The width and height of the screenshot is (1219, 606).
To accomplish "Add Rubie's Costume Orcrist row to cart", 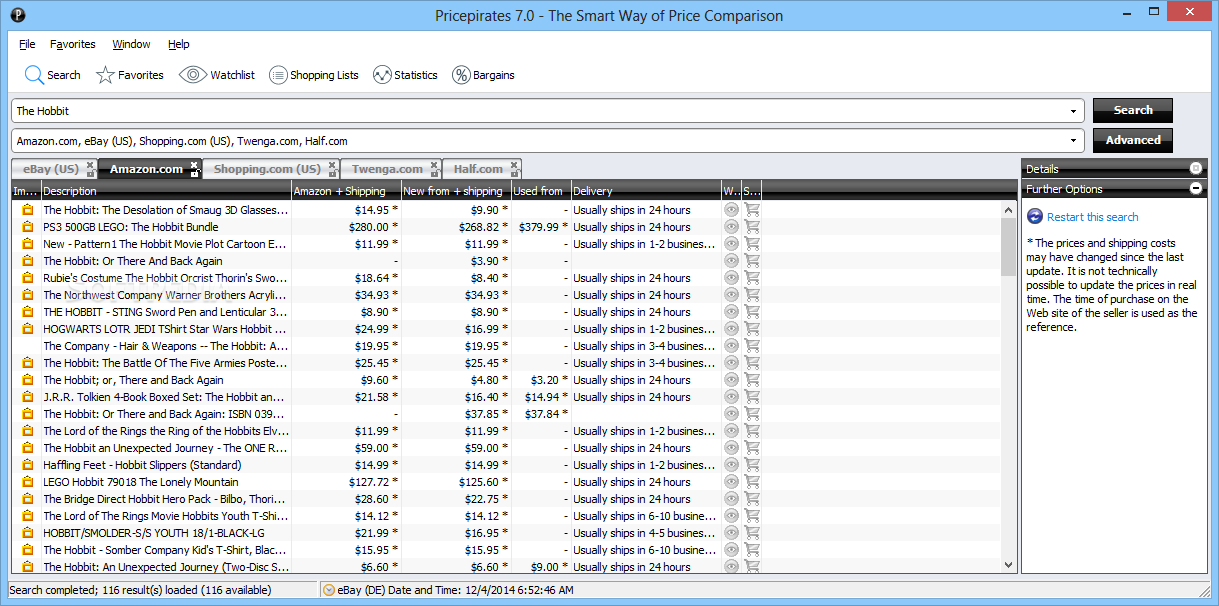I will 752,278.
